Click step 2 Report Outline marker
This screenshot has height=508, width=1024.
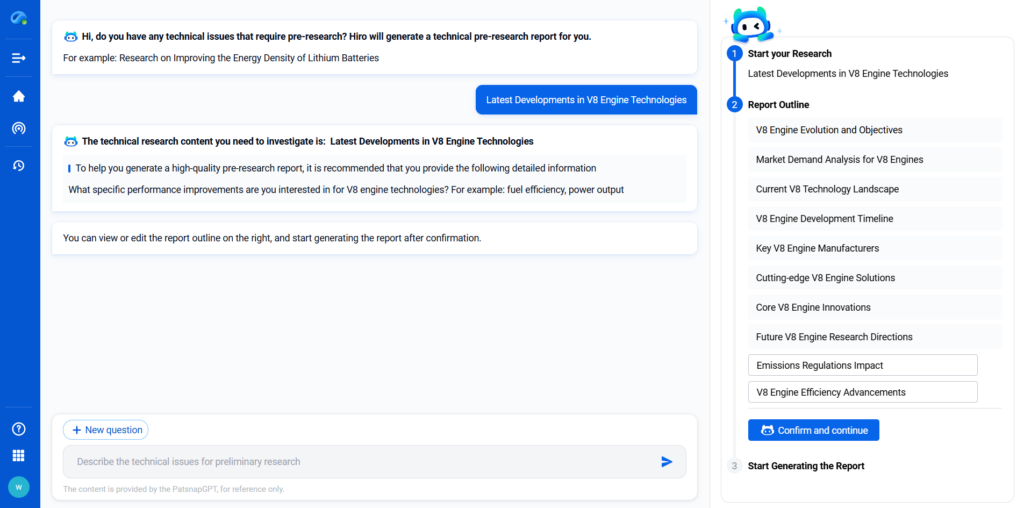pos(735,105)
